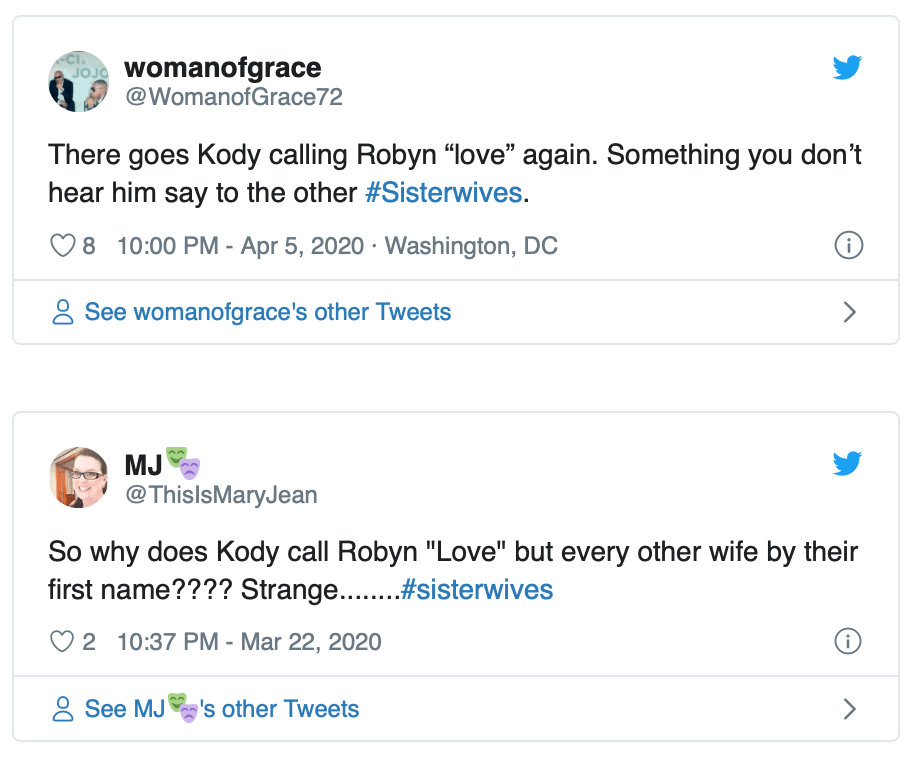
Task: Open the info icon on MJ's tweet
Action: 848,642
